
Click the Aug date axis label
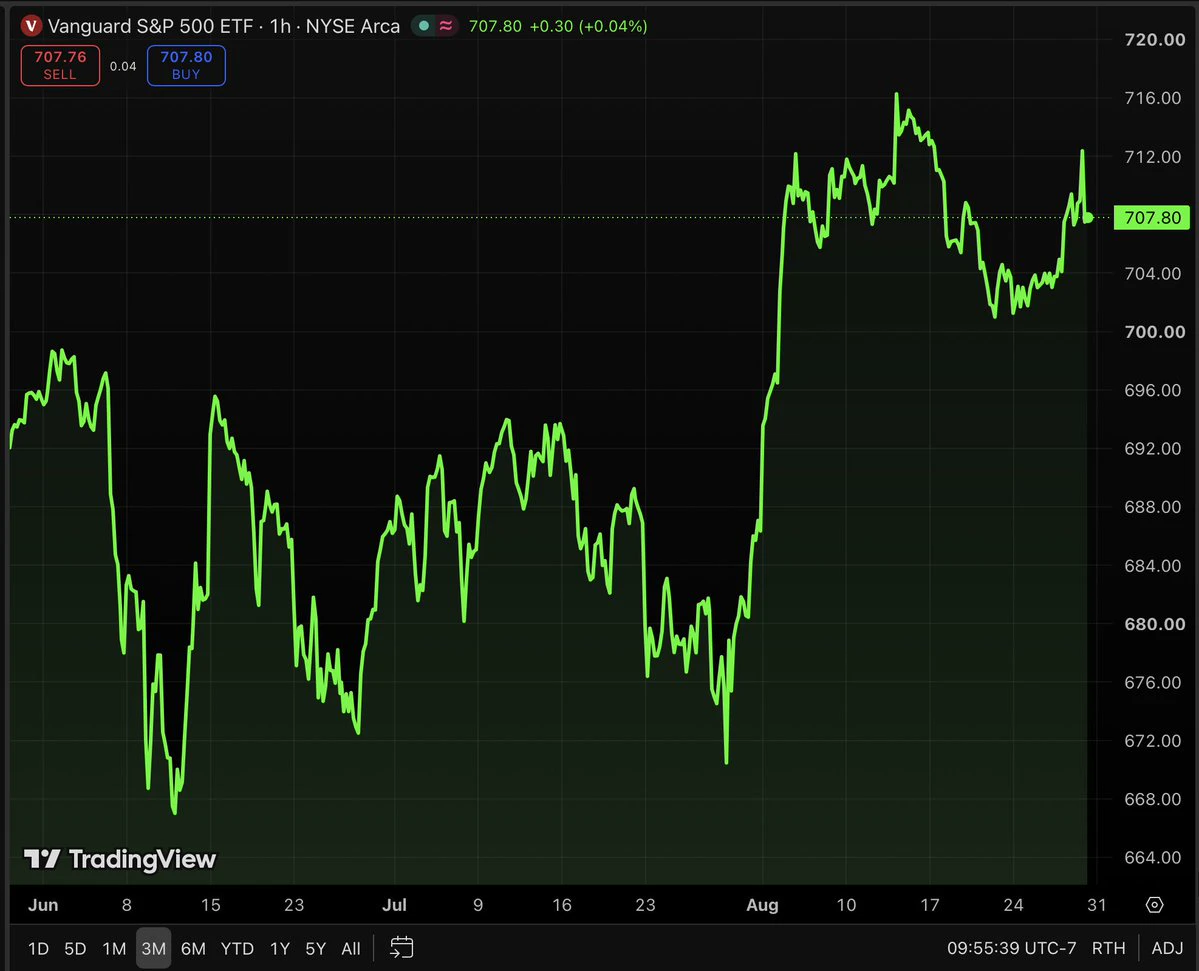click(x=762, y=905)
